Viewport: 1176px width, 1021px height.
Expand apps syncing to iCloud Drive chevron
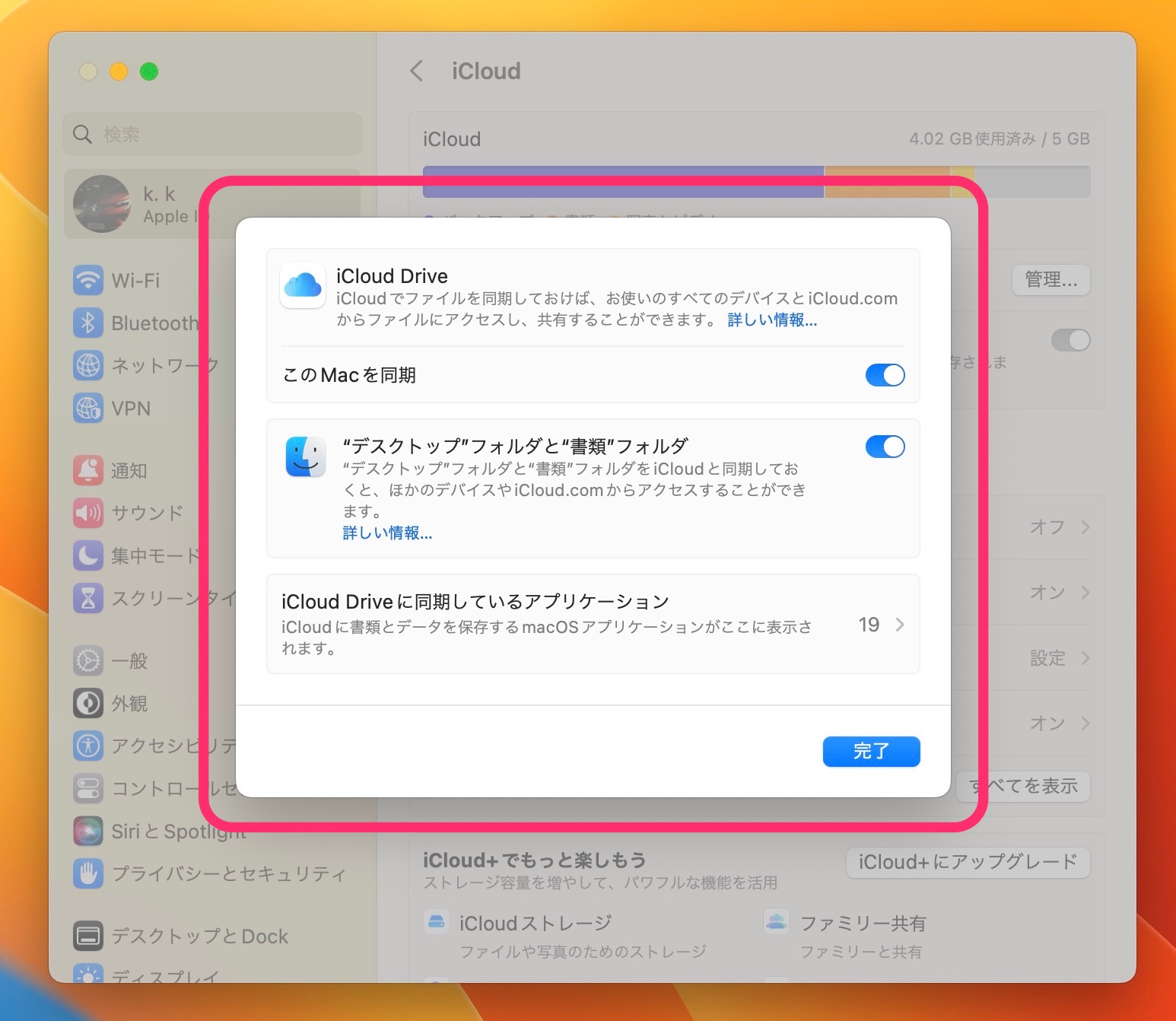(900, 625)
